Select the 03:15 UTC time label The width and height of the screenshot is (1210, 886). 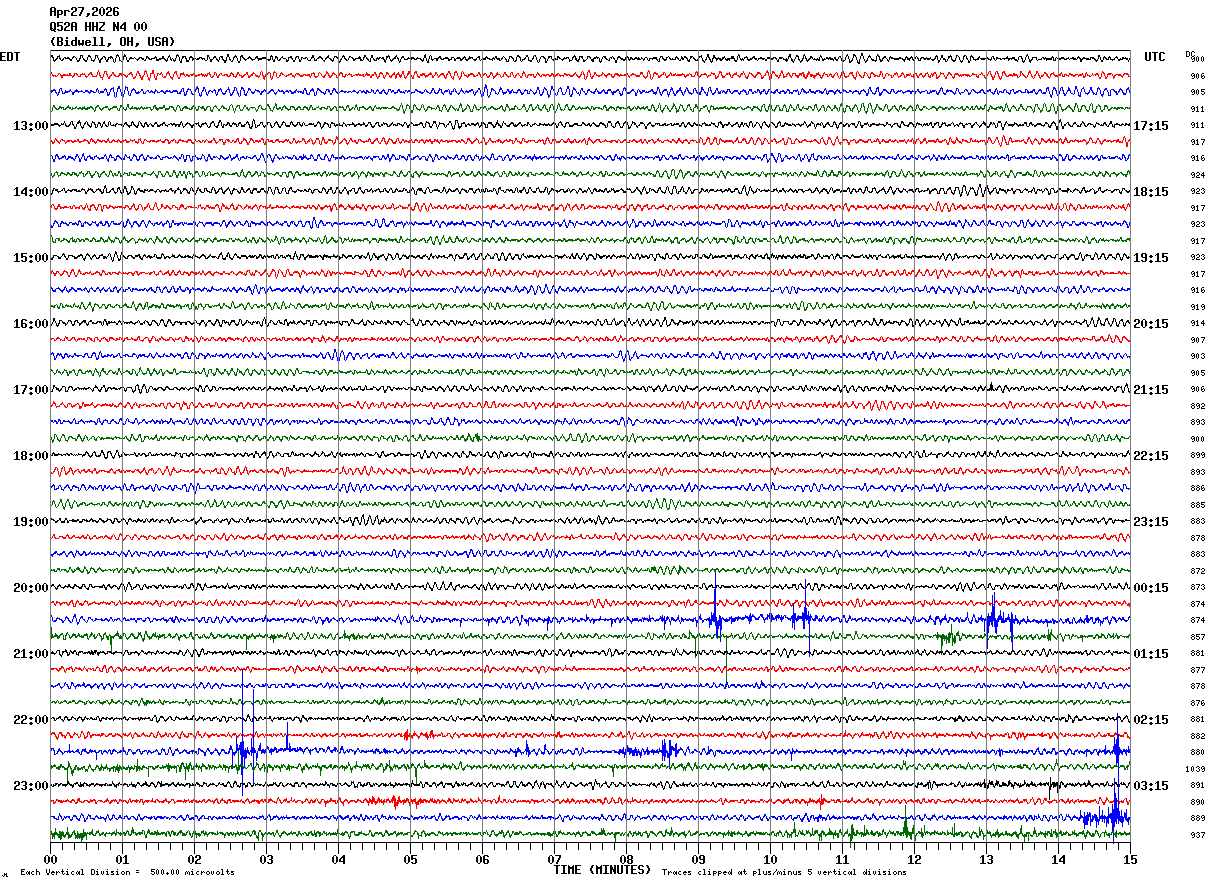[1151, 786]
